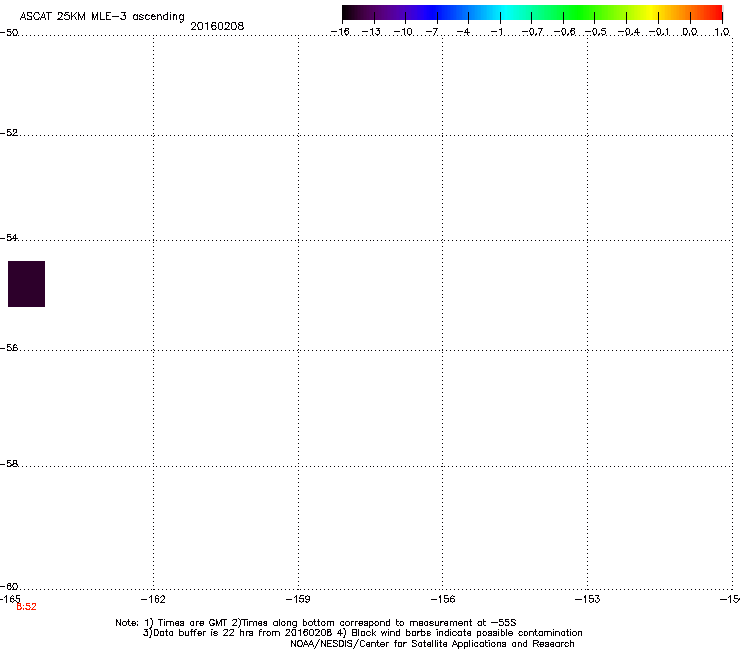This screenshot has height=650, width=740.
Task: Click the -0.5 colorbar label
Action: (x=596, y=32)
